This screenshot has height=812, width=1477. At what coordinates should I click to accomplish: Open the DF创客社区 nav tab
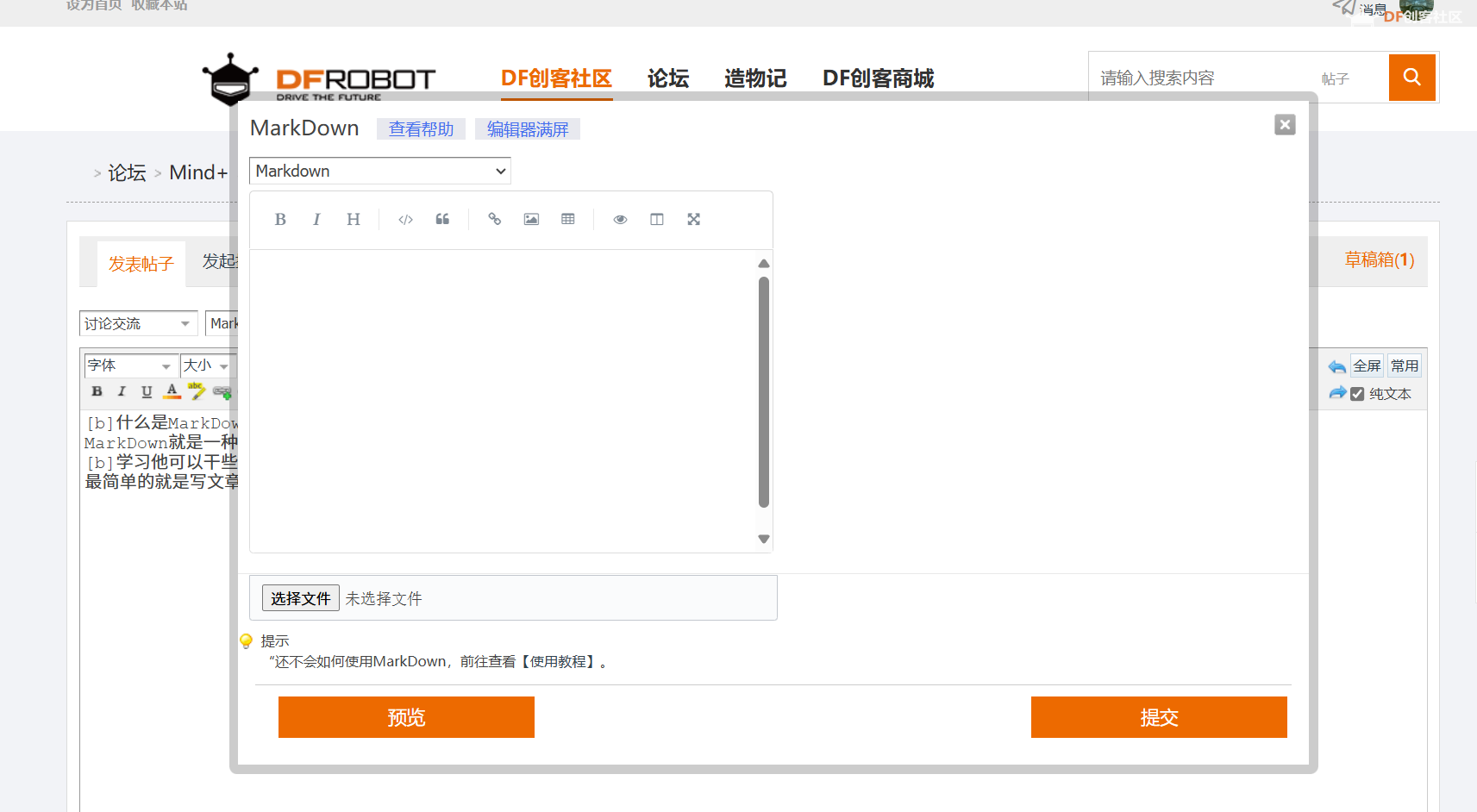click(556, 78)
